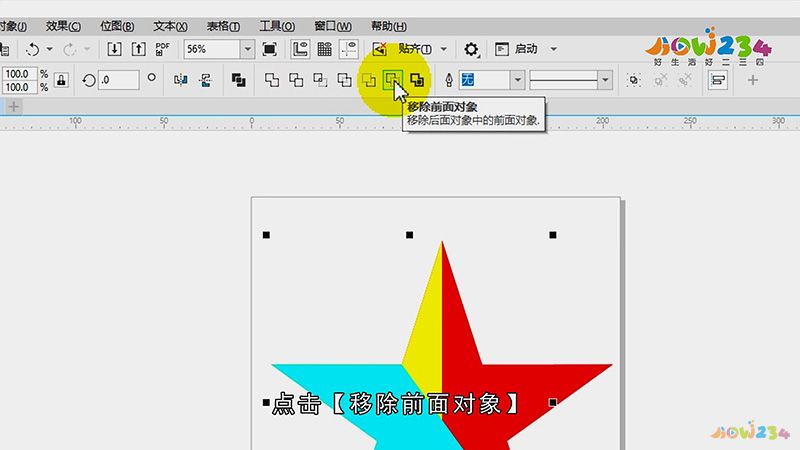Click the Export icon with up arrow

(x=138, y=49)
